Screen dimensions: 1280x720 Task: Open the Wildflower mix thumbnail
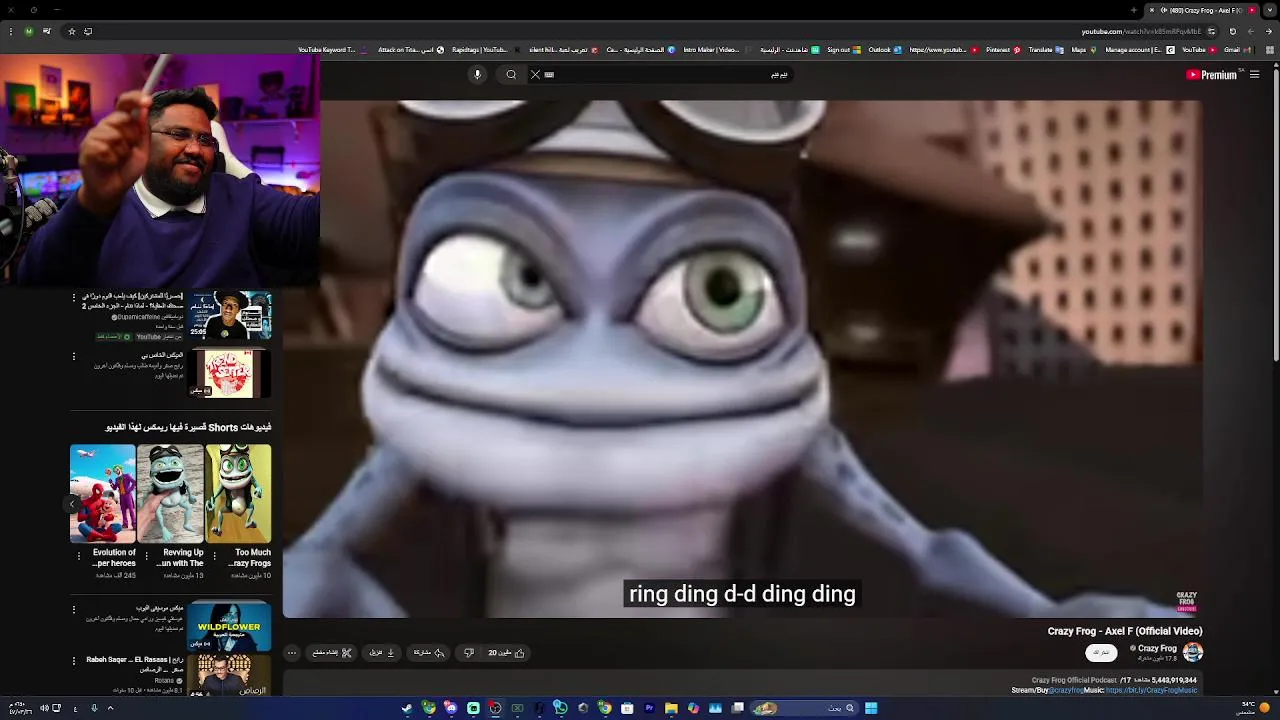coord(229,624)
